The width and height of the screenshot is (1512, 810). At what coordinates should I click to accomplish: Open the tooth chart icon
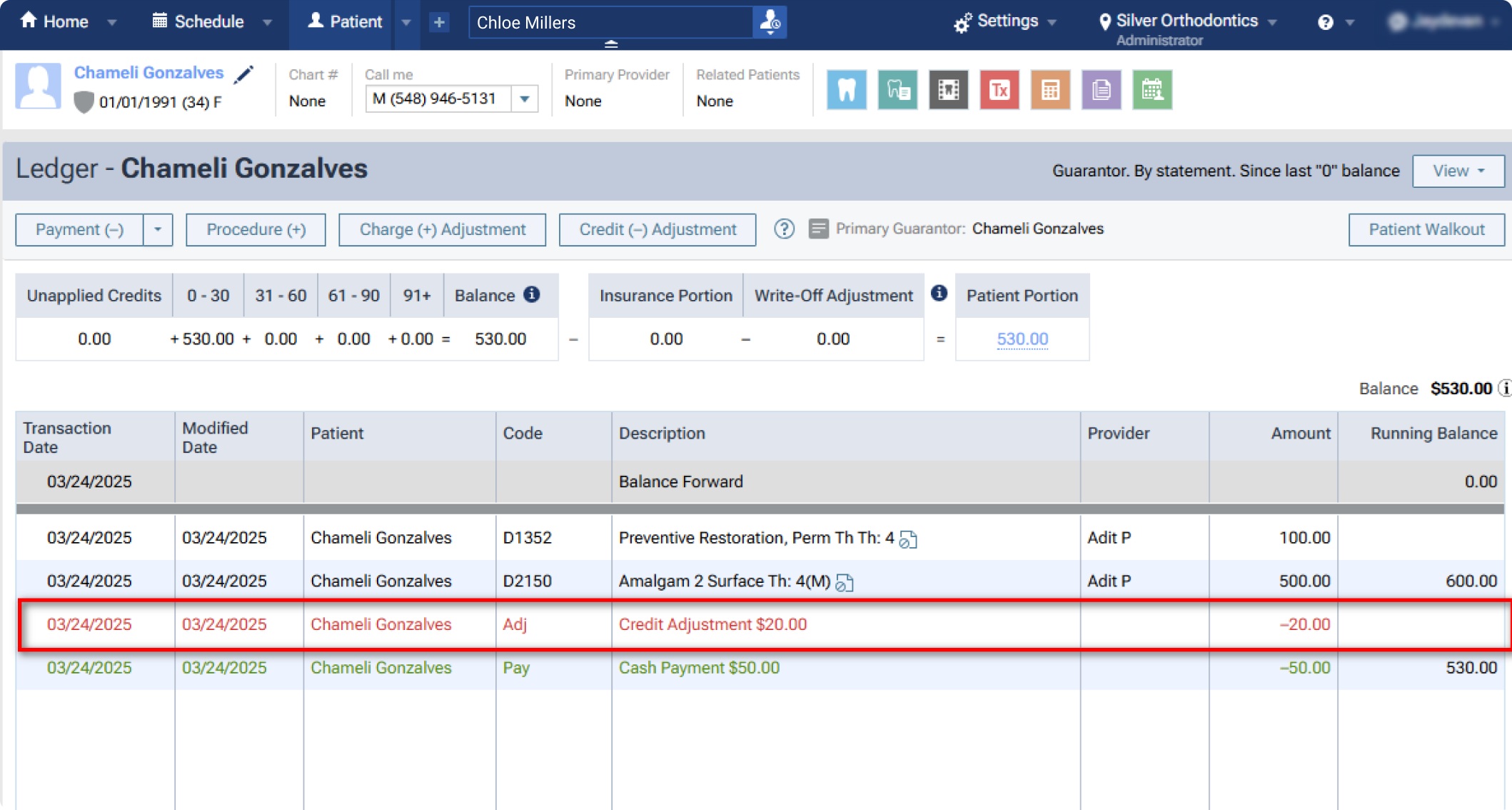(x=846, y=90)
